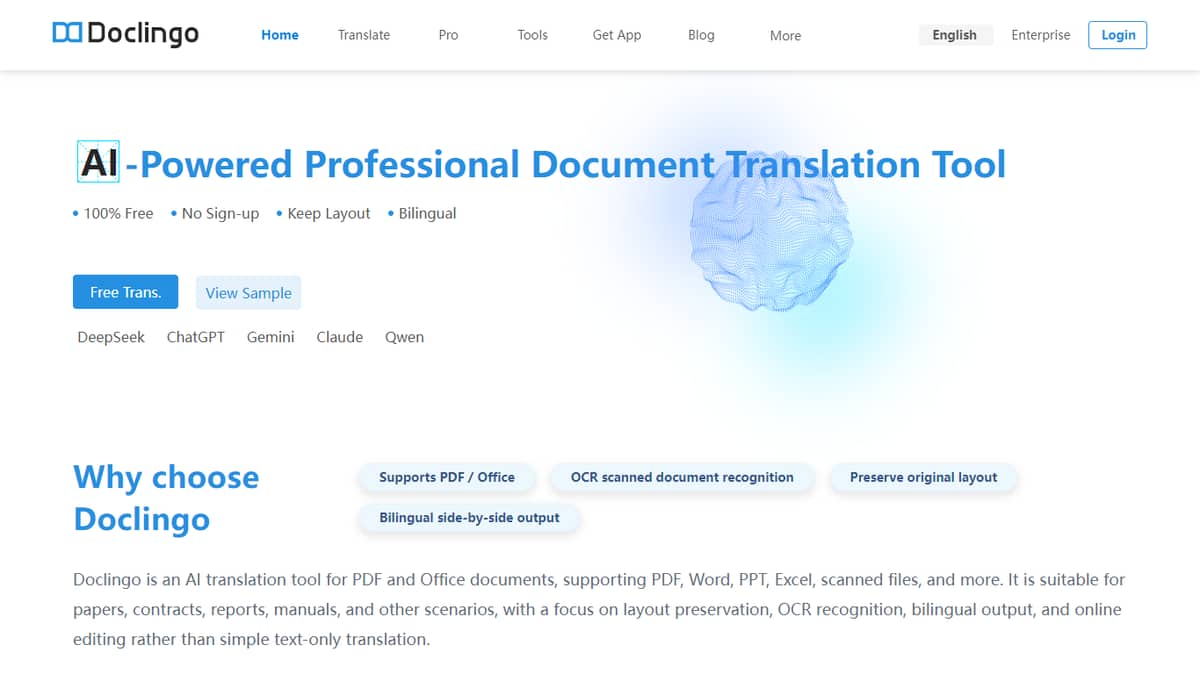Open the View Sample button
Image resolution: width=1200 pixels, height=674 pixels.
click(x=248, y=293)
